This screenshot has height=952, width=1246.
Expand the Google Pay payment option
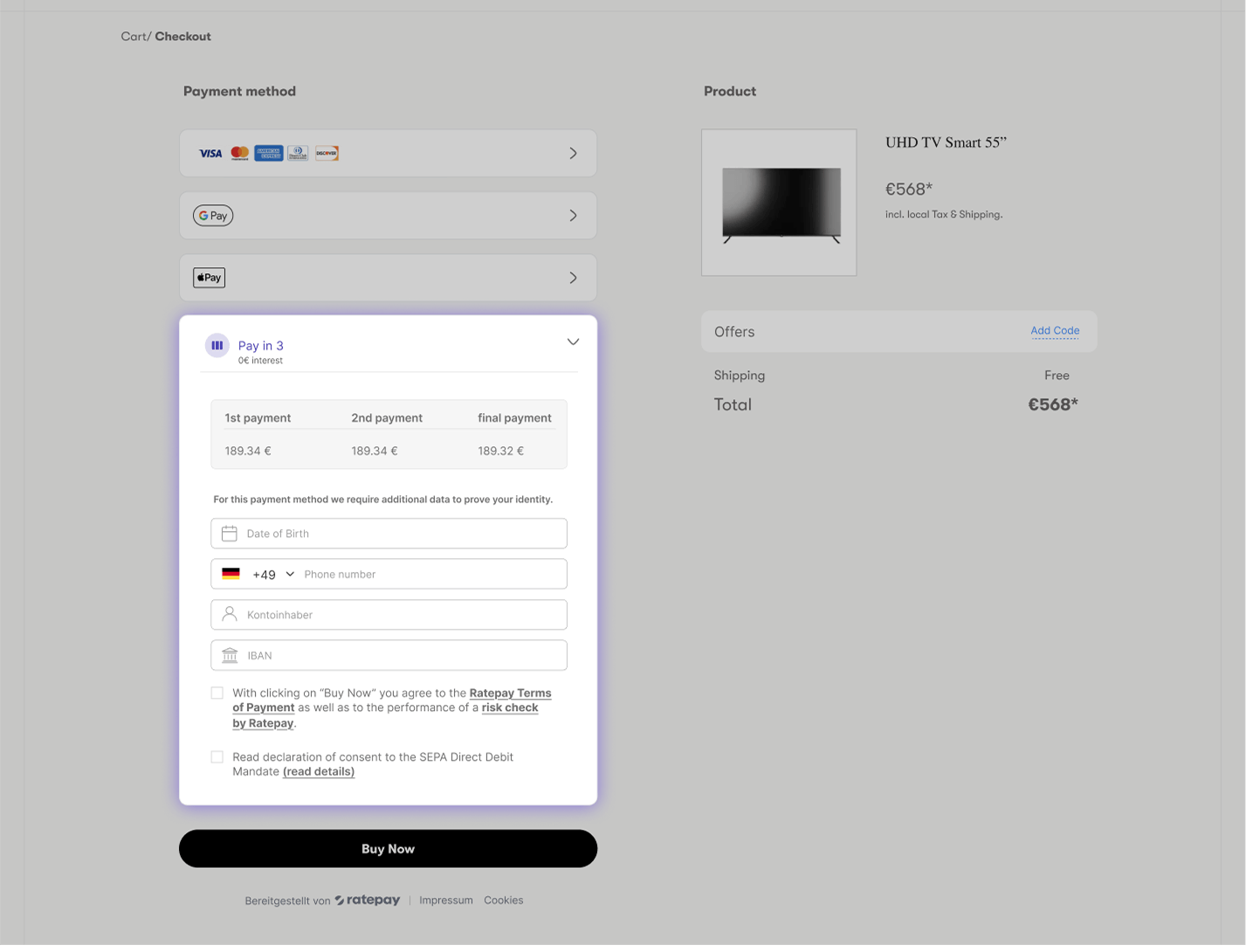pyautogui.click(x=573, y=216)
